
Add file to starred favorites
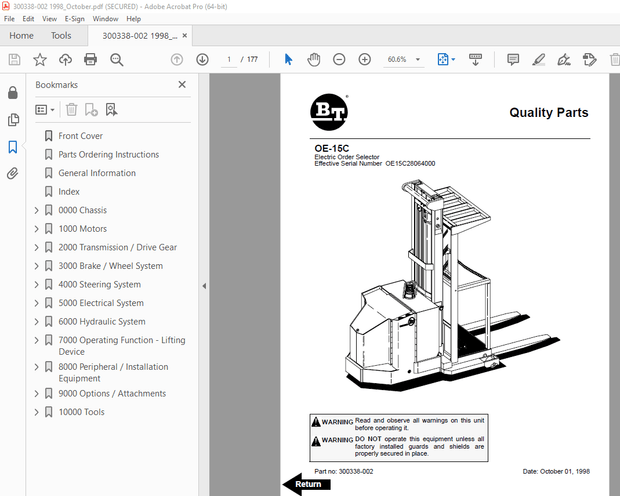[40, 60]
